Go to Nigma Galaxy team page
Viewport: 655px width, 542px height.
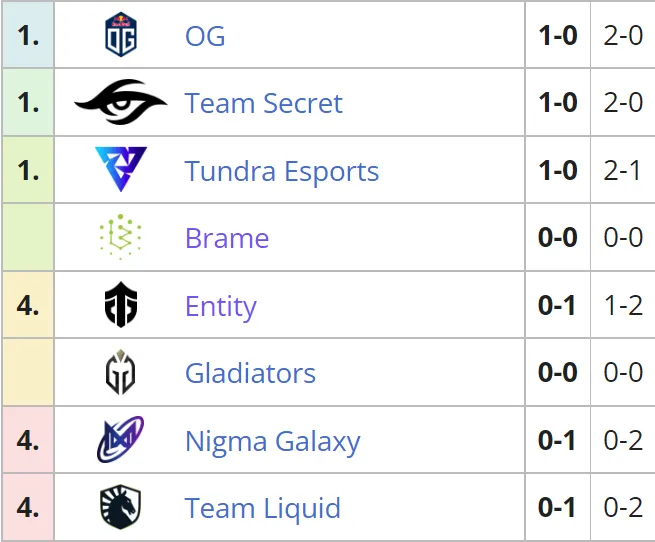click(x=273, y=442)
